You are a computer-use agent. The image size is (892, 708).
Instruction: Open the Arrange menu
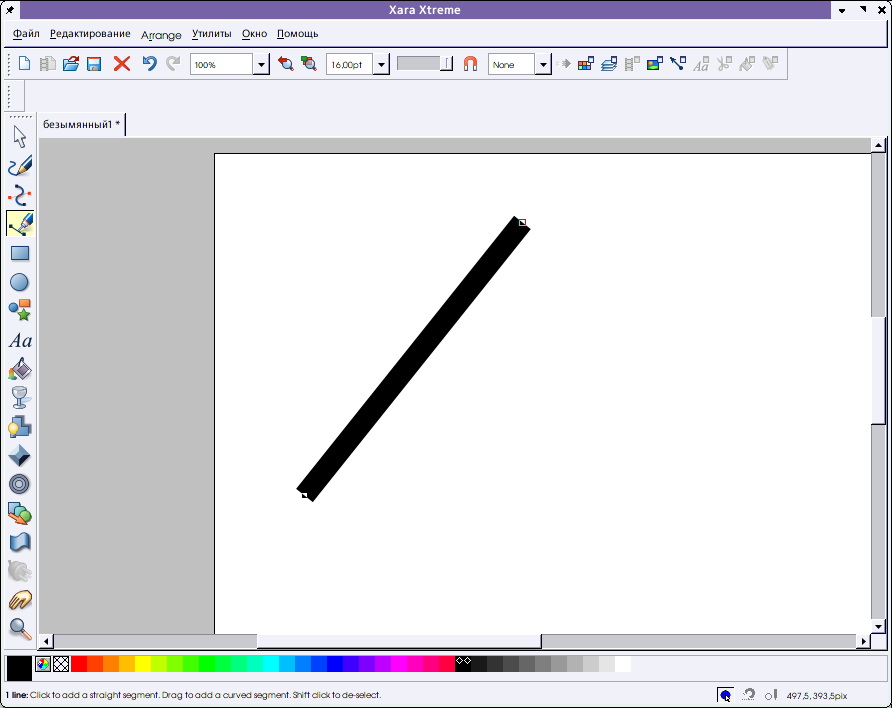(161, 34)
